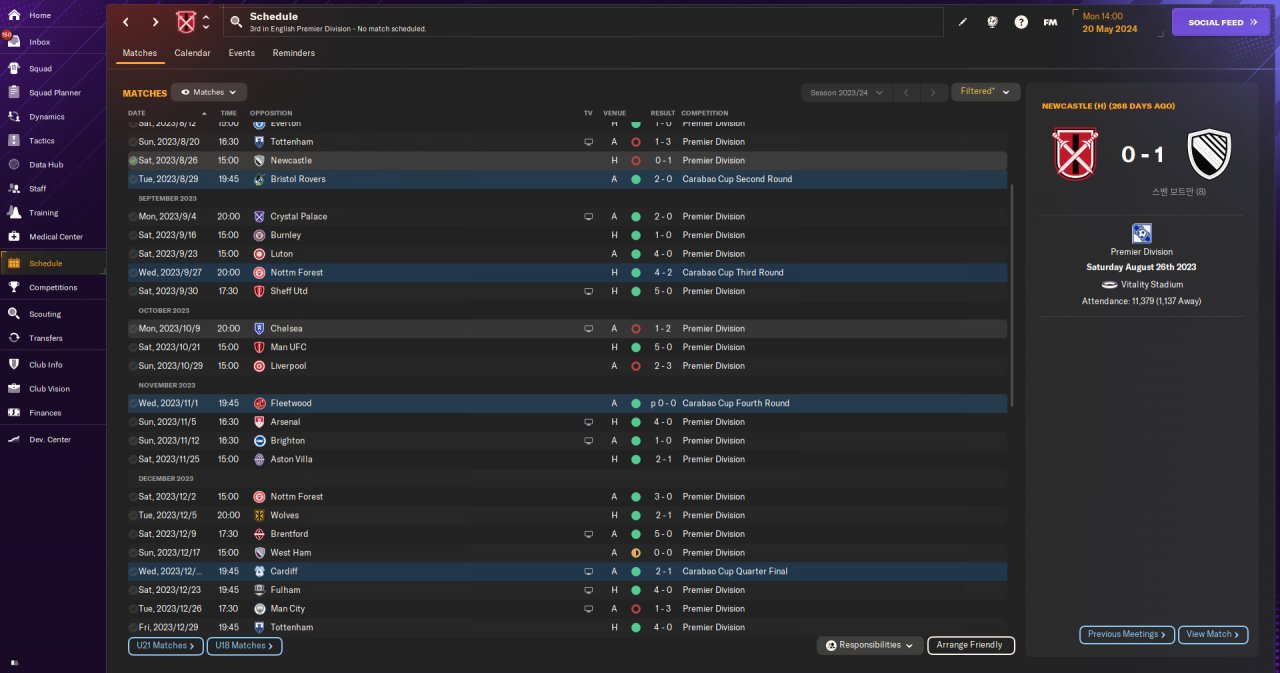1280x673 pixels.
Task: Toggle selection circle on Wolves row
Action: 133,515
